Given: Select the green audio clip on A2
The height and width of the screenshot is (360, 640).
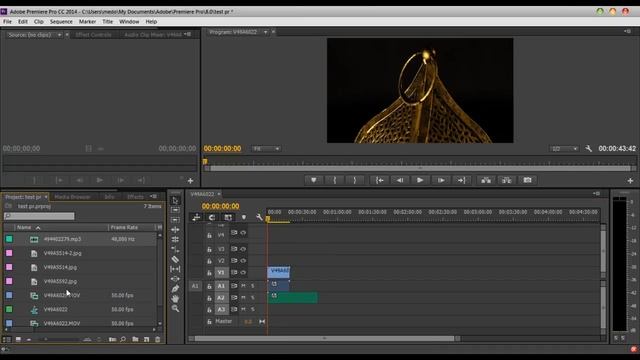Looking at the screenshot, I should click(293, 298).
